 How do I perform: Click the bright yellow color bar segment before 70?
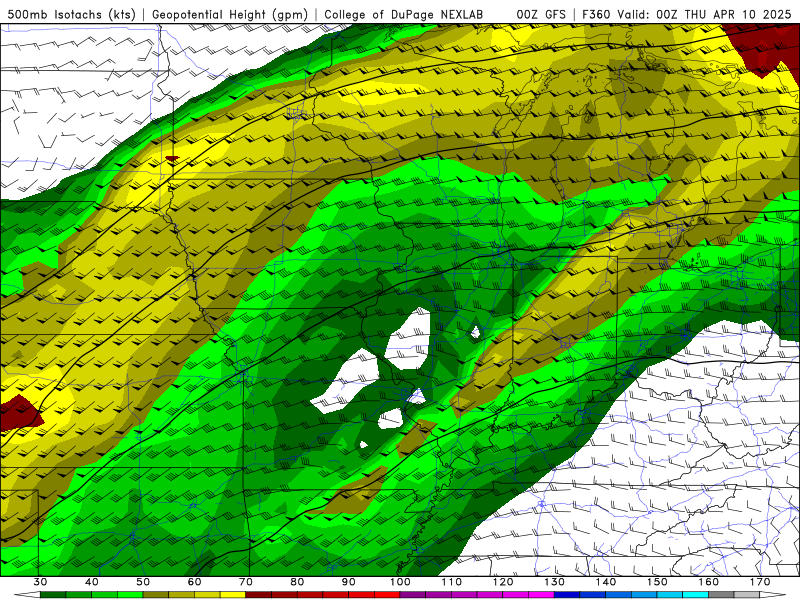coord(233,595)
